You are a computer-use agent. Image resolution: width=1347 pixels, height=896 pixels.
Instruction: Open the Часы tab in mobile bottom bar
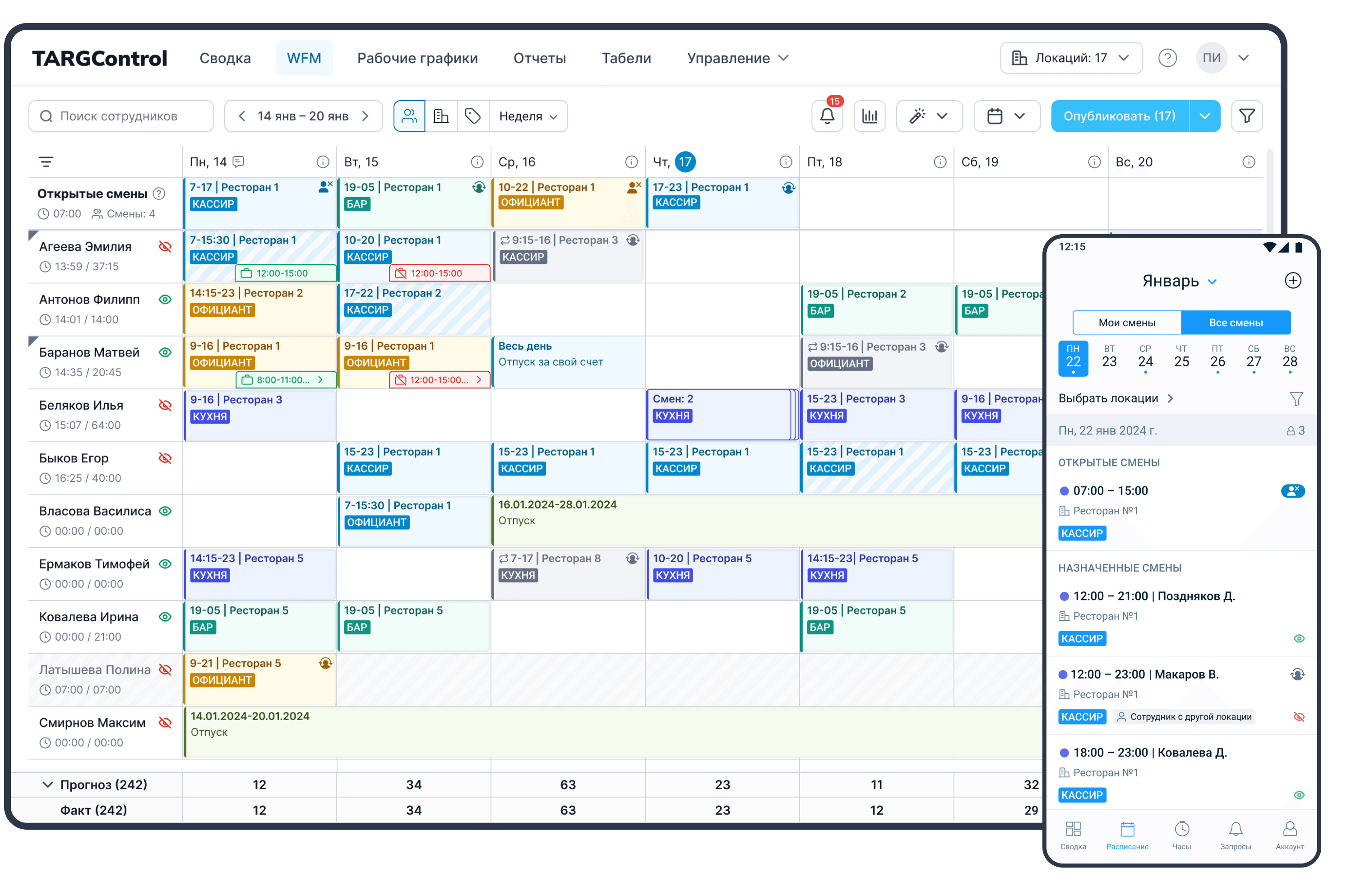1181,836
